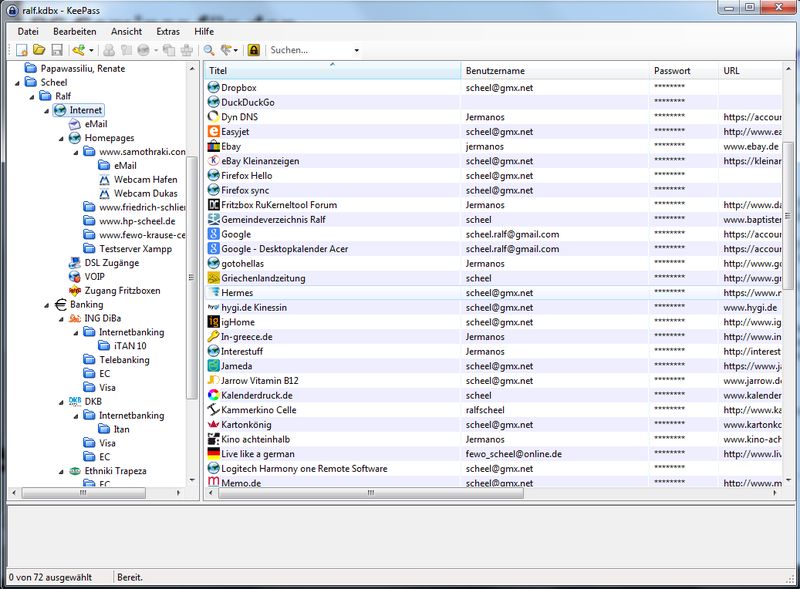Screen dimensions: 800x589
Task: Select the Griechenlandzeitung entry
Action: [x=263, y=278]
